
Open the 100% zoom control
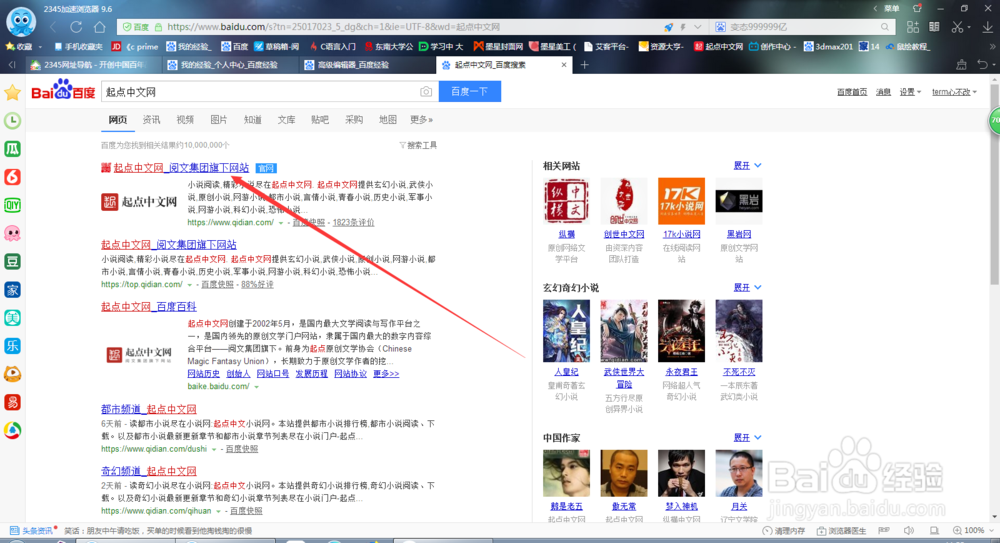[x=973, y=530]
